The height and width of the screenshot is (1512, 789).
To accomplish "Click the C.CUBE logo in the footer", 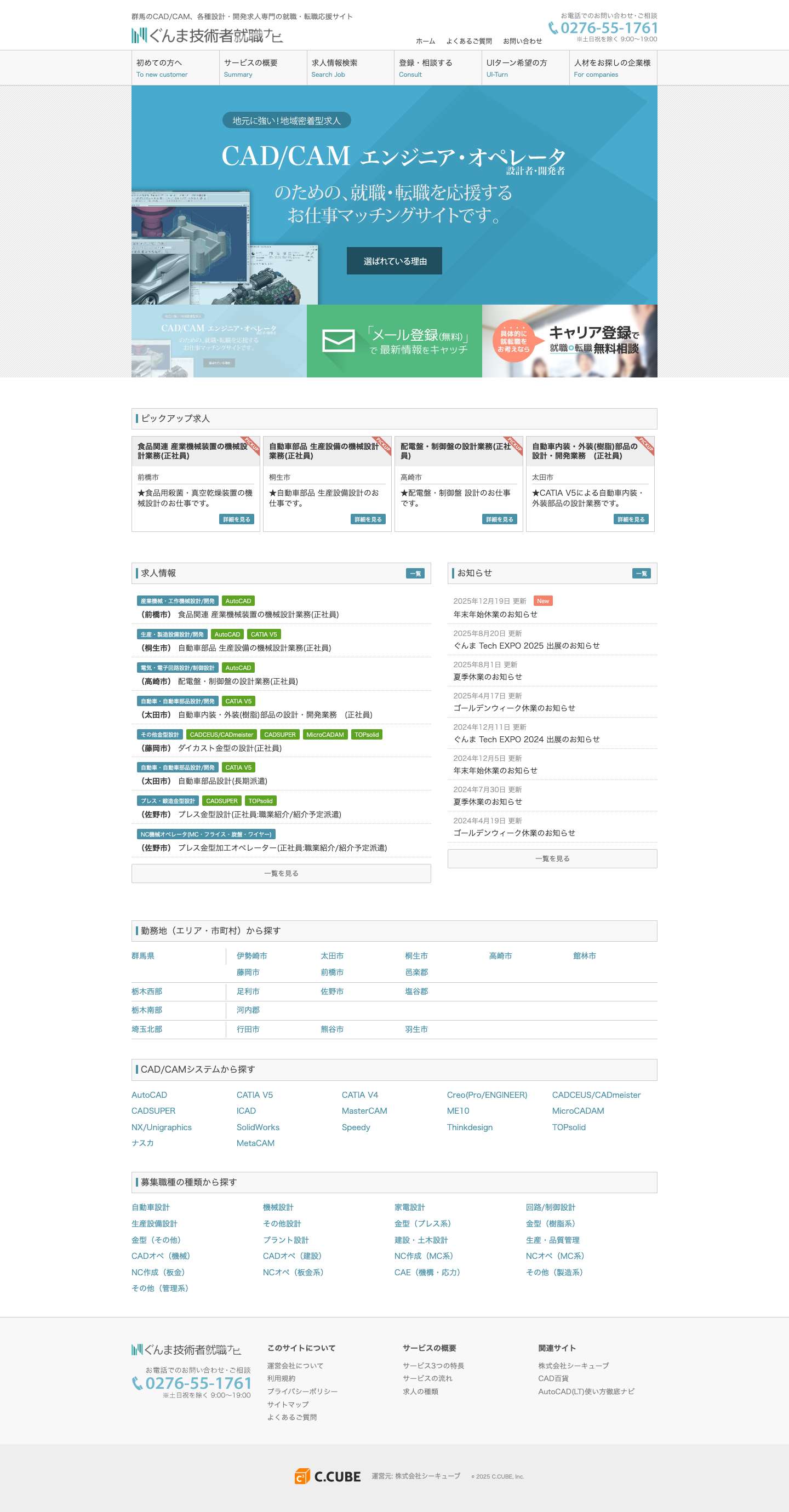I will coord(328,1476).
